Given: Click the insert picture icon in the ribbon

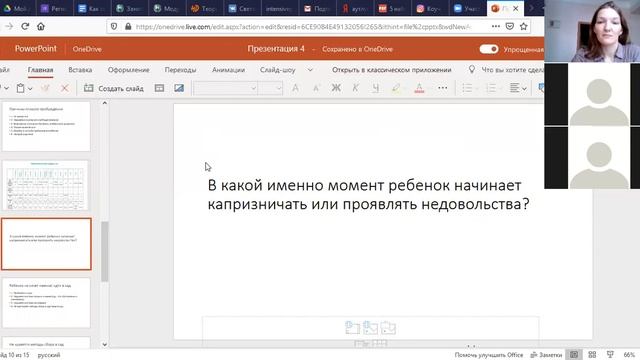Looking at the screenshot, I should tap(179, 88).
